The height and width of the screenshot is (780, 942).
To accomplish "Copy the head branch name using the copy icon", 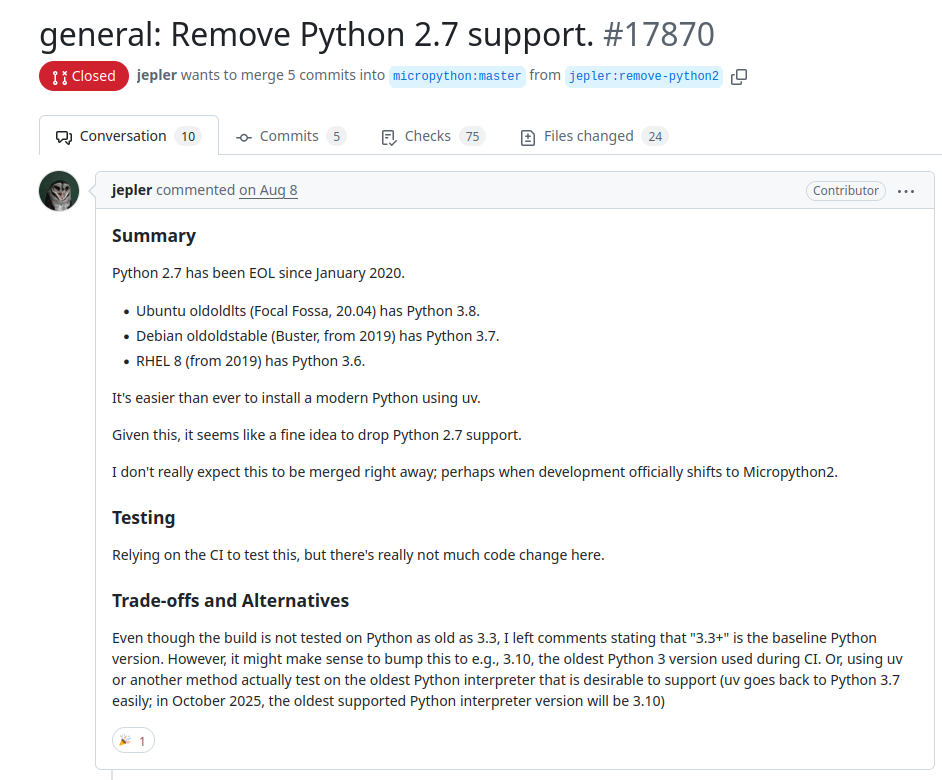I will pyautogui.click(x=739, y=77).
